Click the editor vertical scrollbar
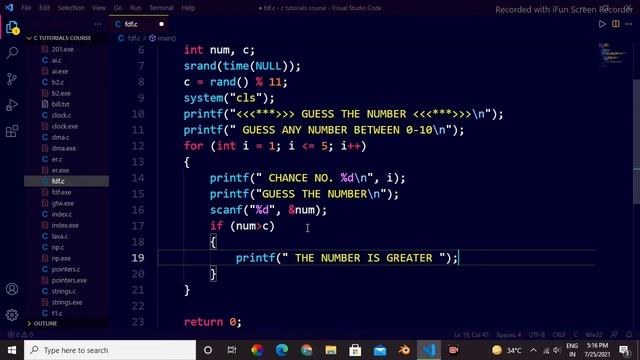Screen dimensions: 640x360 [636, 141]
